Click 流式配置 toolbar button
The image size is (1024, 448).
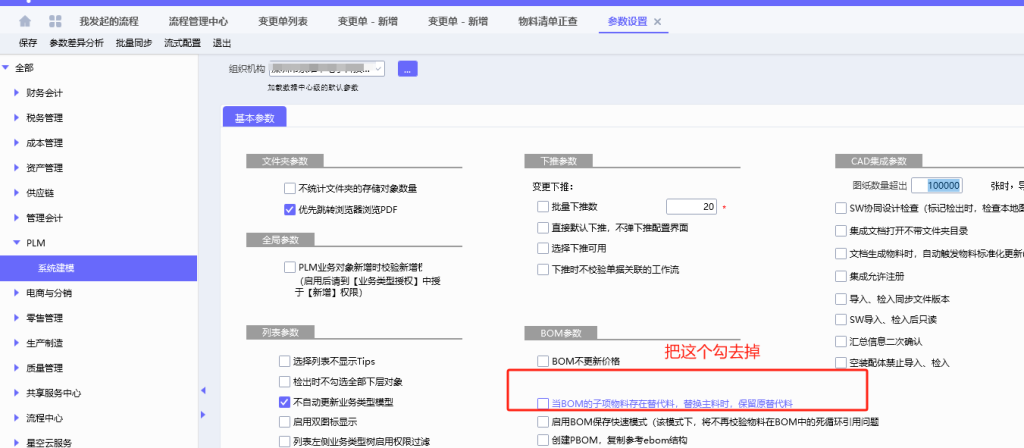pos(182,44)
